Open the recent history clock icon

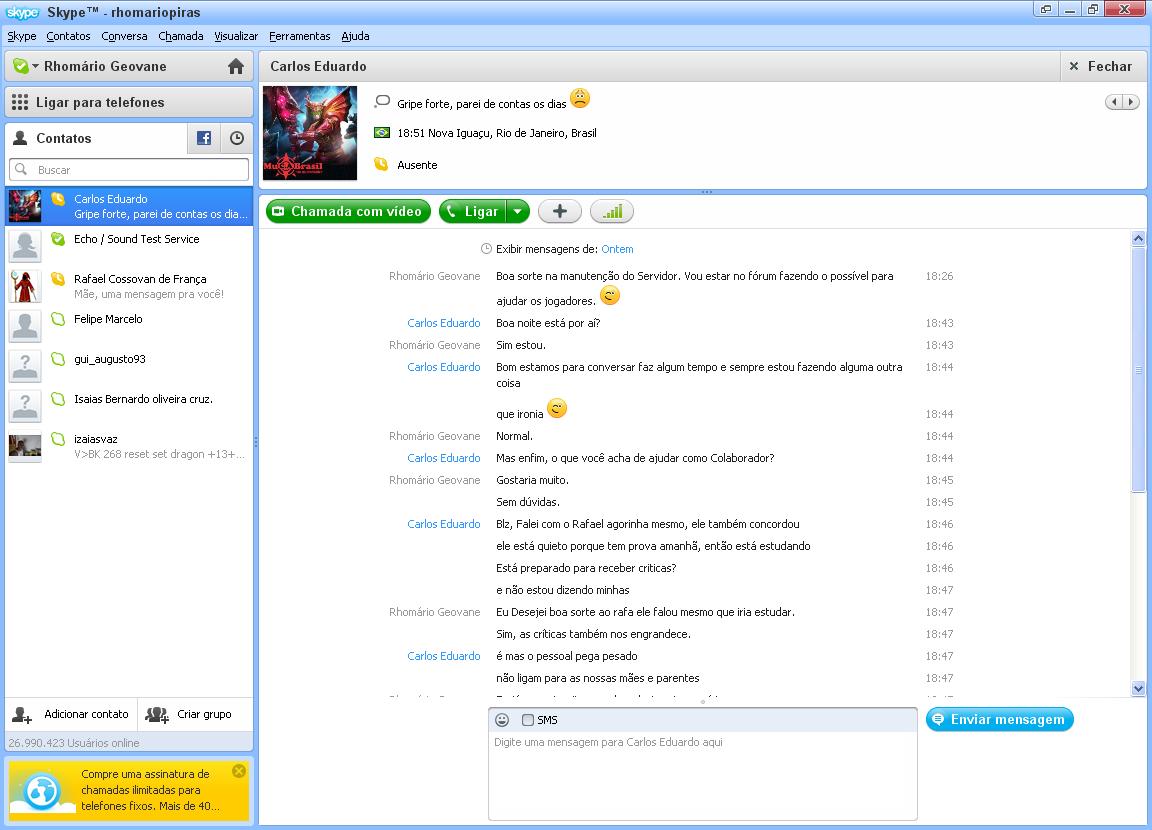click(237, 139)
